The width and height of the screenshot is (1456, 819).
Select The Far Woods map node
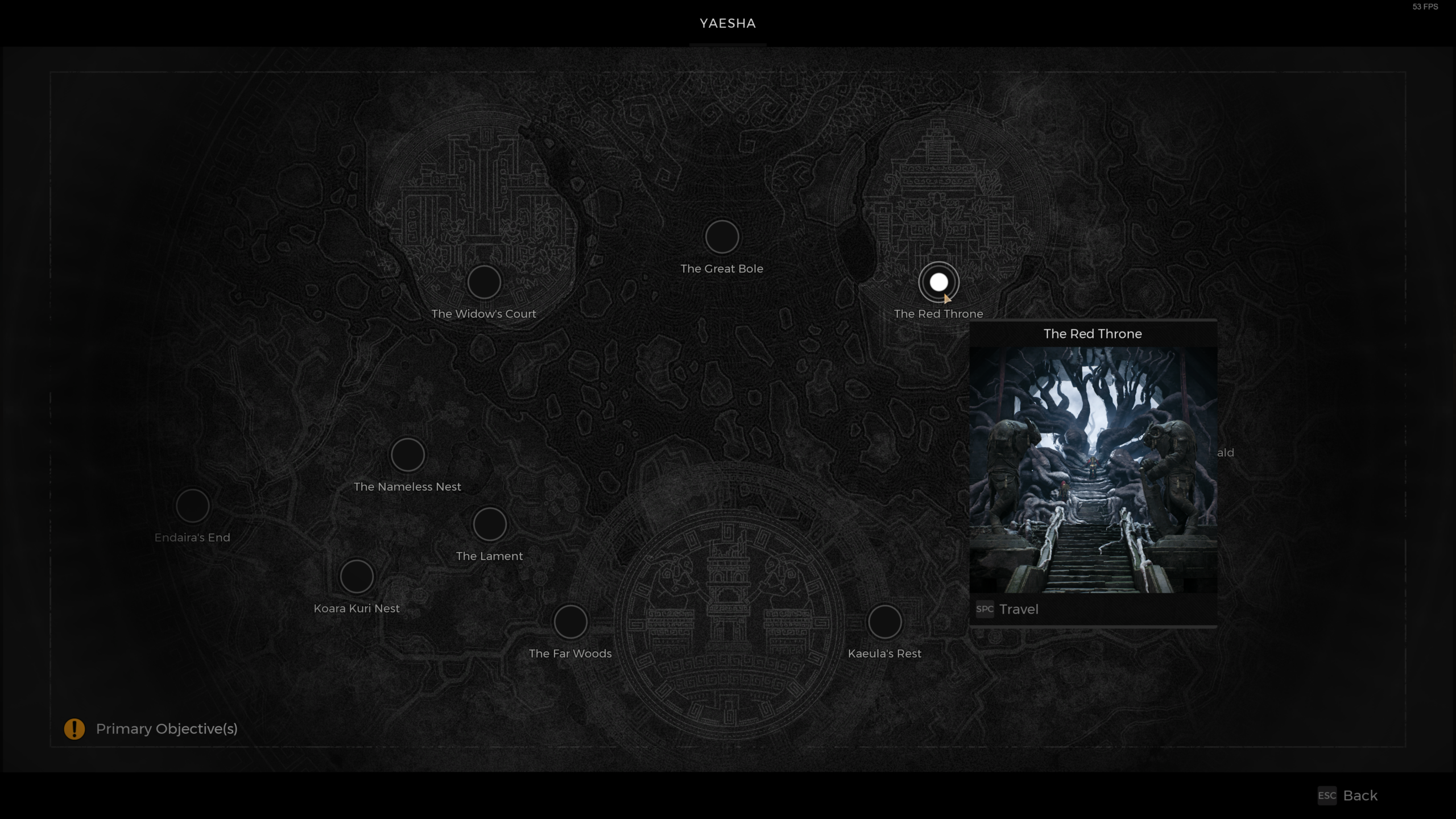coord(570,622)
